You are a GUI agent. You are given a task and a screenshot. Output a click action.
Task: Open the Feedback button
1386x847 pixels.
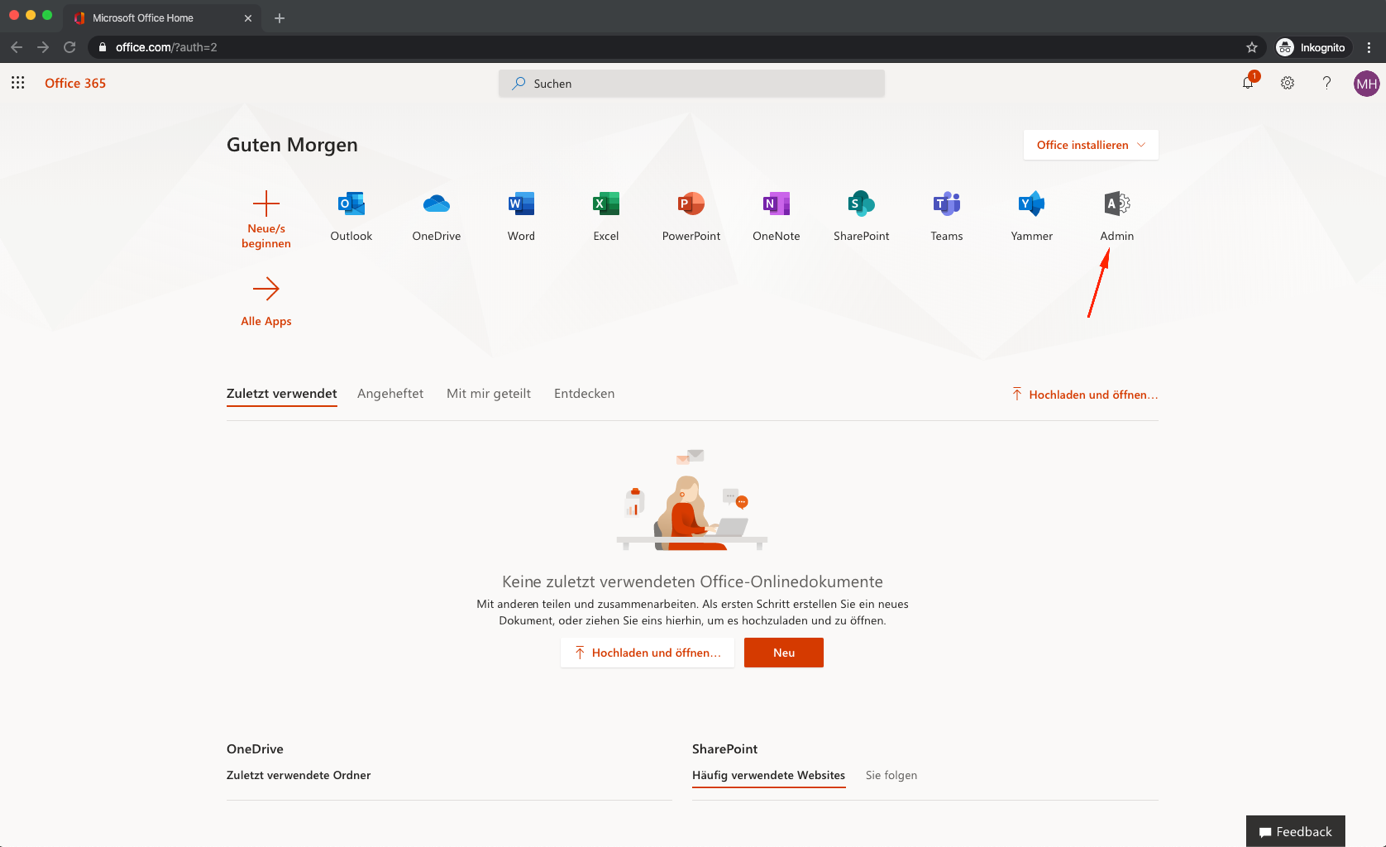[x=1295, y=831]
